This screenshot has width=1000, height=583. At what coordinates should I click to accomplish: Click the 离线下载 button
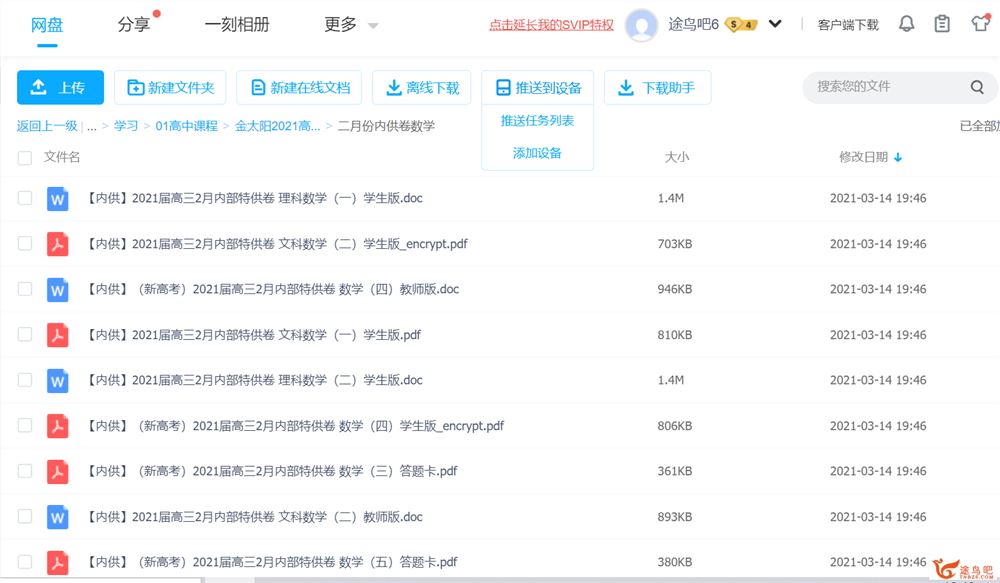pyautogui.click(x=422, y=87)
